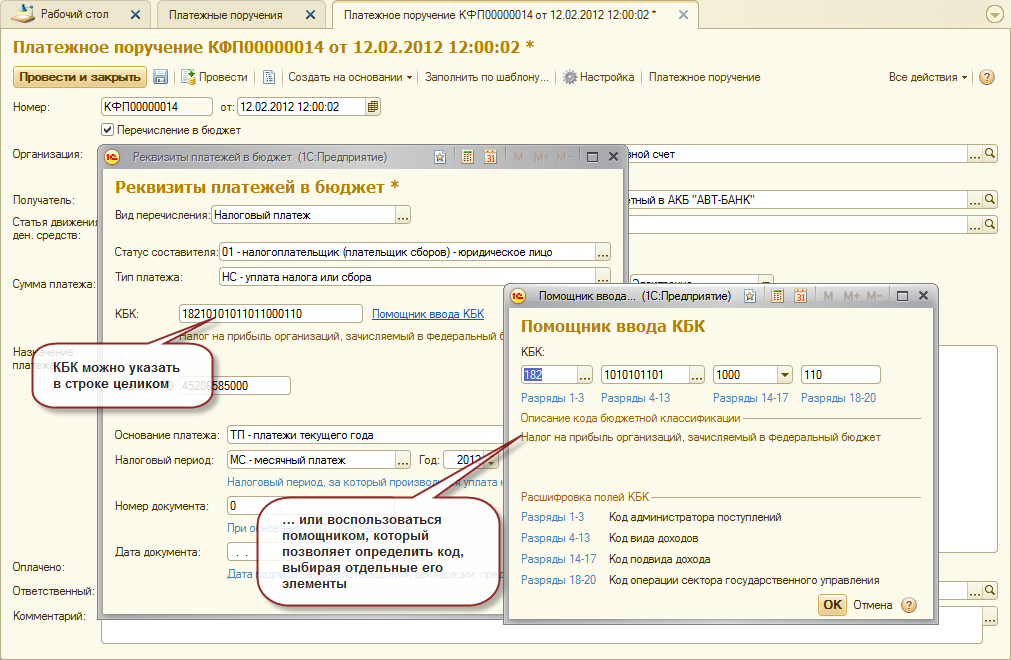Open selection for KBK digits 1-3 field
Viewport: 1011px width, 660px height.
[x=584, y=374]
